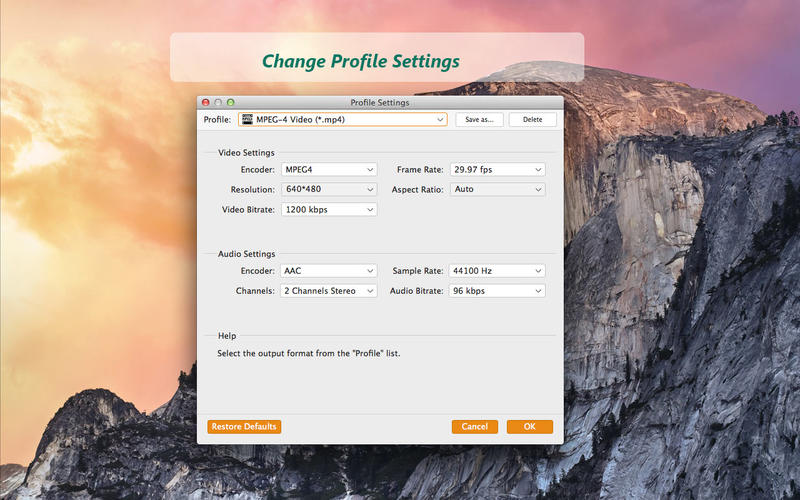Zoom the Profile Settings window with green button
Viewport: 800px width, 500px height.
[231, 103]
